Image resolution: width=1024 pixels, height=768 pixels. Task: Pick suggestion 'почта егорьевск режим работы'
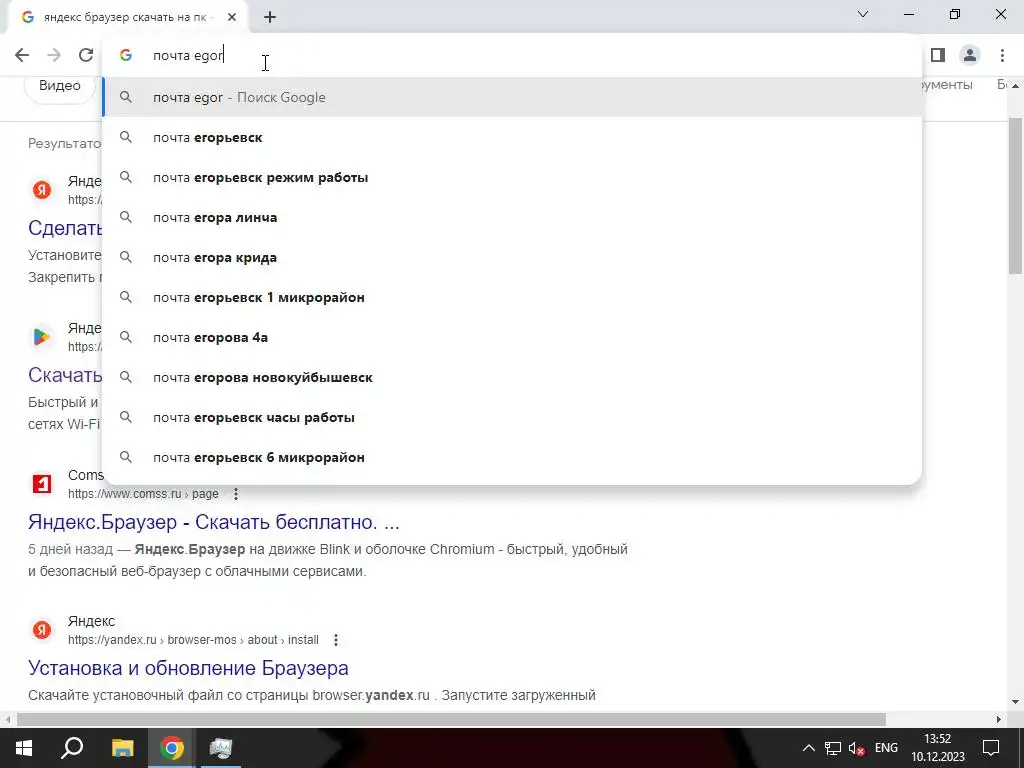(x=512, y=178)
